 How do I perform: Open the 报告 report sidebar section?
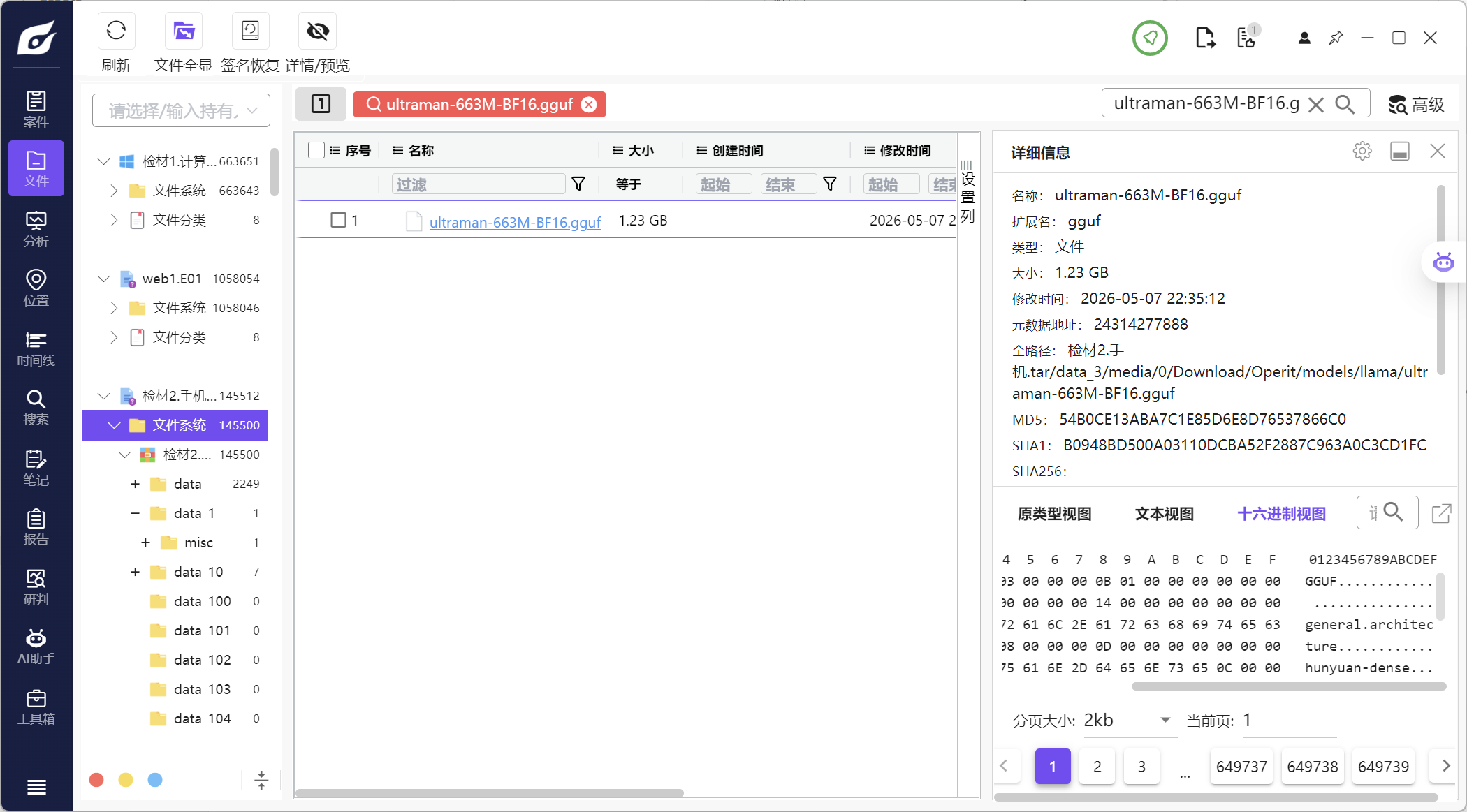(36, 527)
